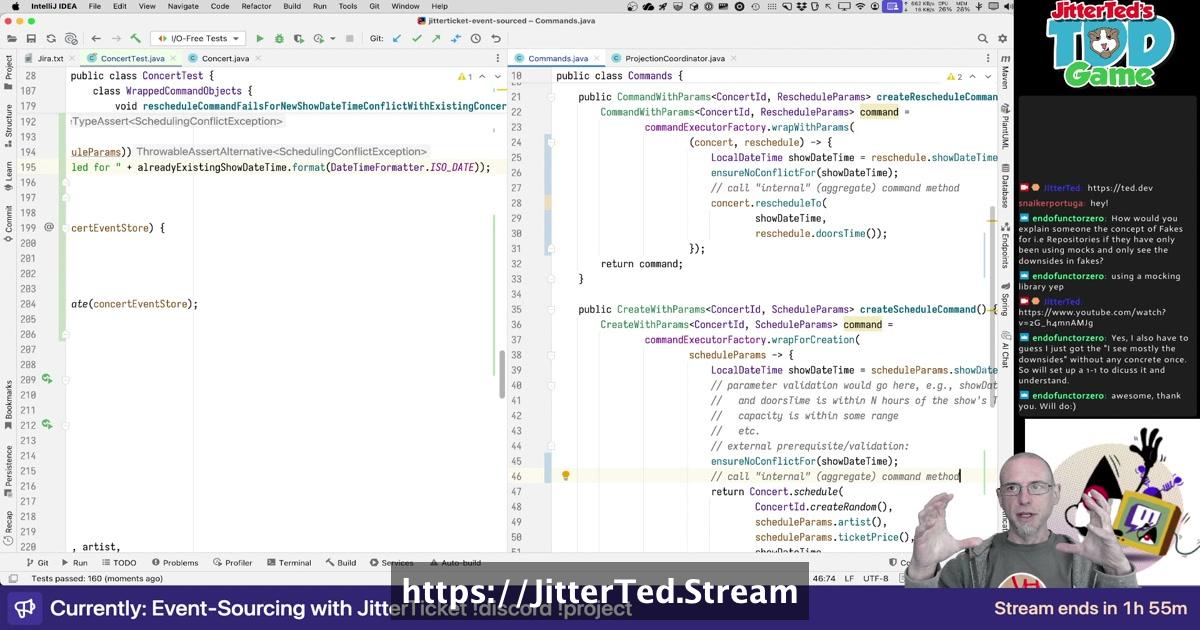This screenshot has height=630, width=1200.
Task: Run I/O-Free Tests with green play icon
Action: [260, 39]
